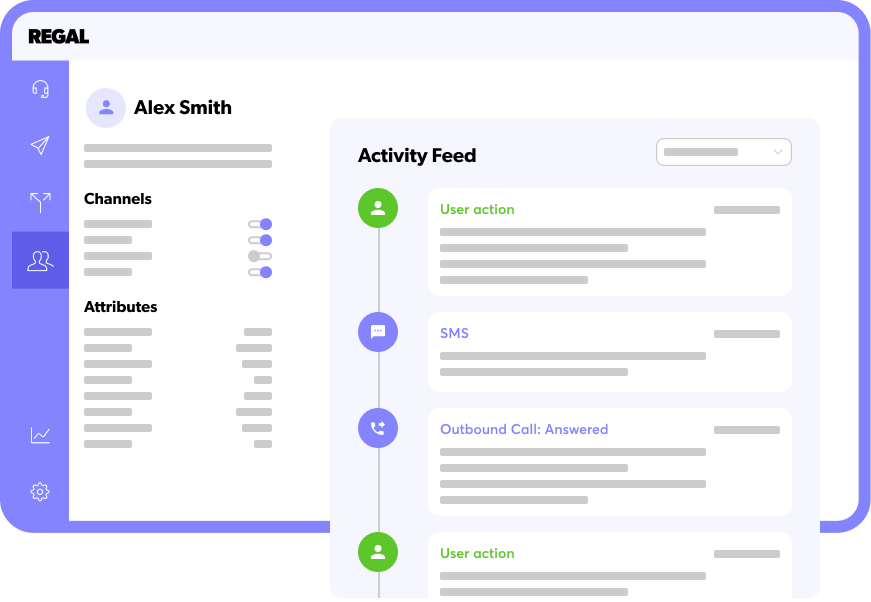
Task: Toggle off the first channel switch
Action: click(260, 224)
